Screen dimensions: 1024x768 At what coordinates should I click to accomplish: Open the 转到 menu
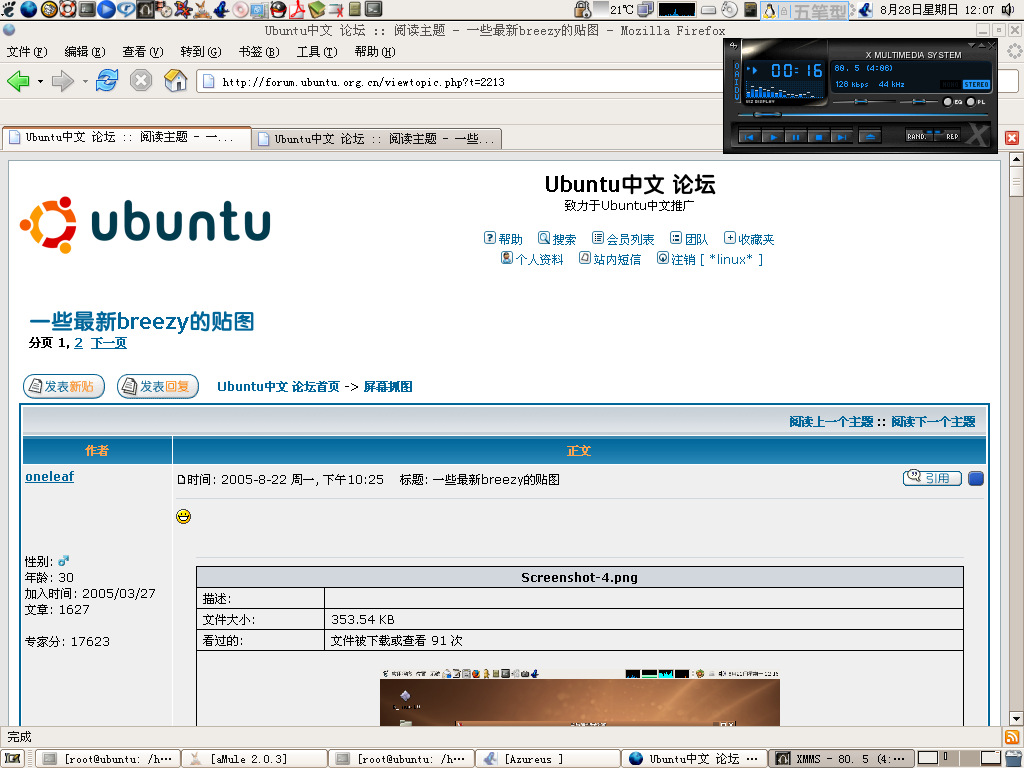pos(200,52)
